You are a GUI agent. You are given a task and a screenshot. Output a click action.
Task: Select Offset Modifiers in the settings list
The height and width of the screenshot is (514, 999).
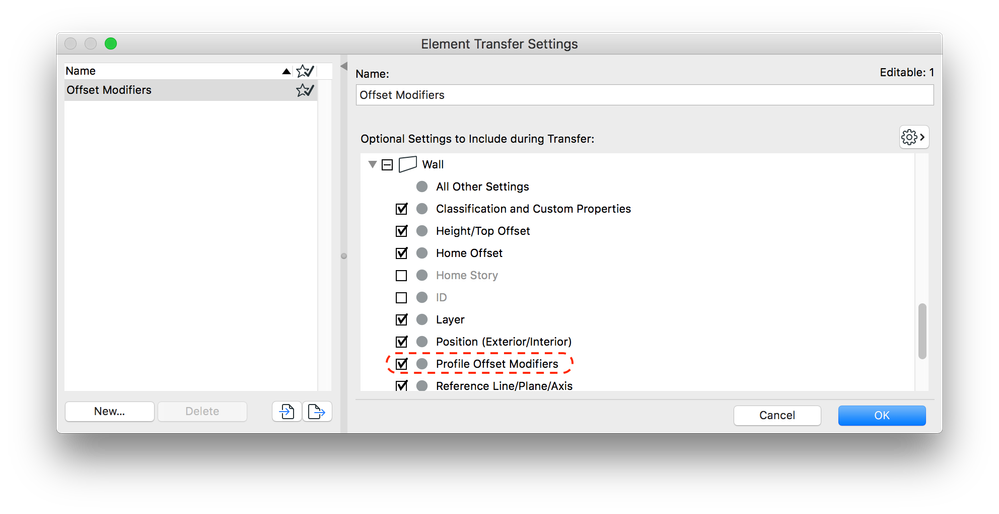click(110, 90)
